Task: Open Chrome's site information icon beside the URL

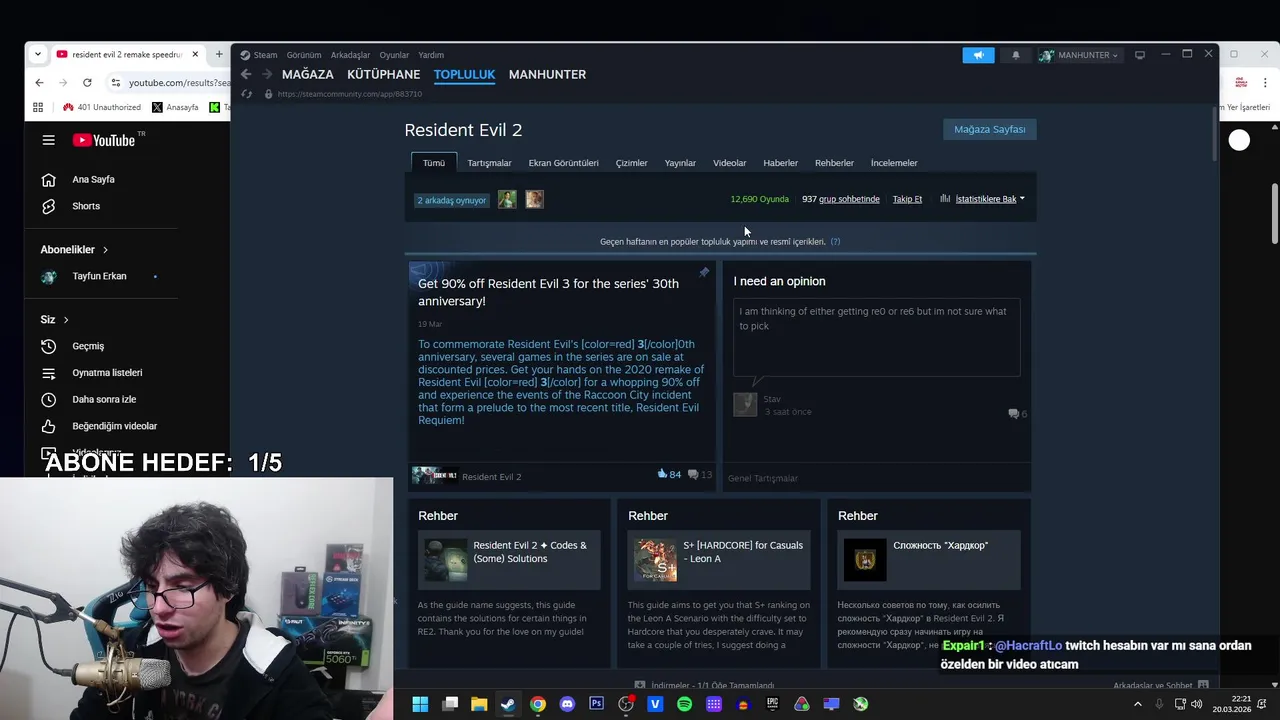Action: click(x=116, y=82)
